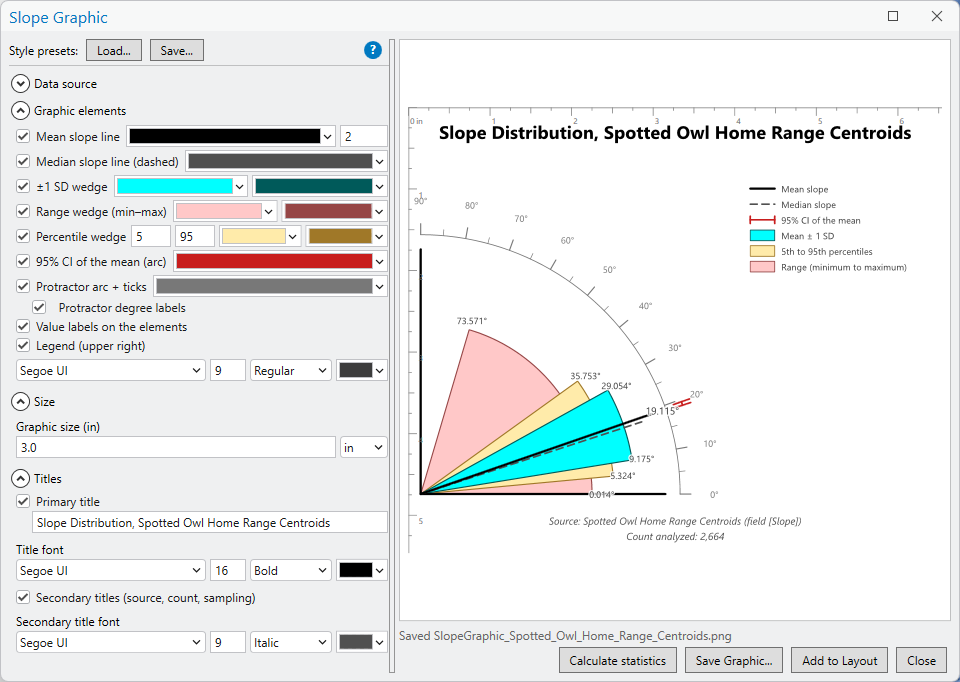Viewport: 960px width, 682px height.
Task: Open the blue help question mark icon
Action: (x=372, y=50)
